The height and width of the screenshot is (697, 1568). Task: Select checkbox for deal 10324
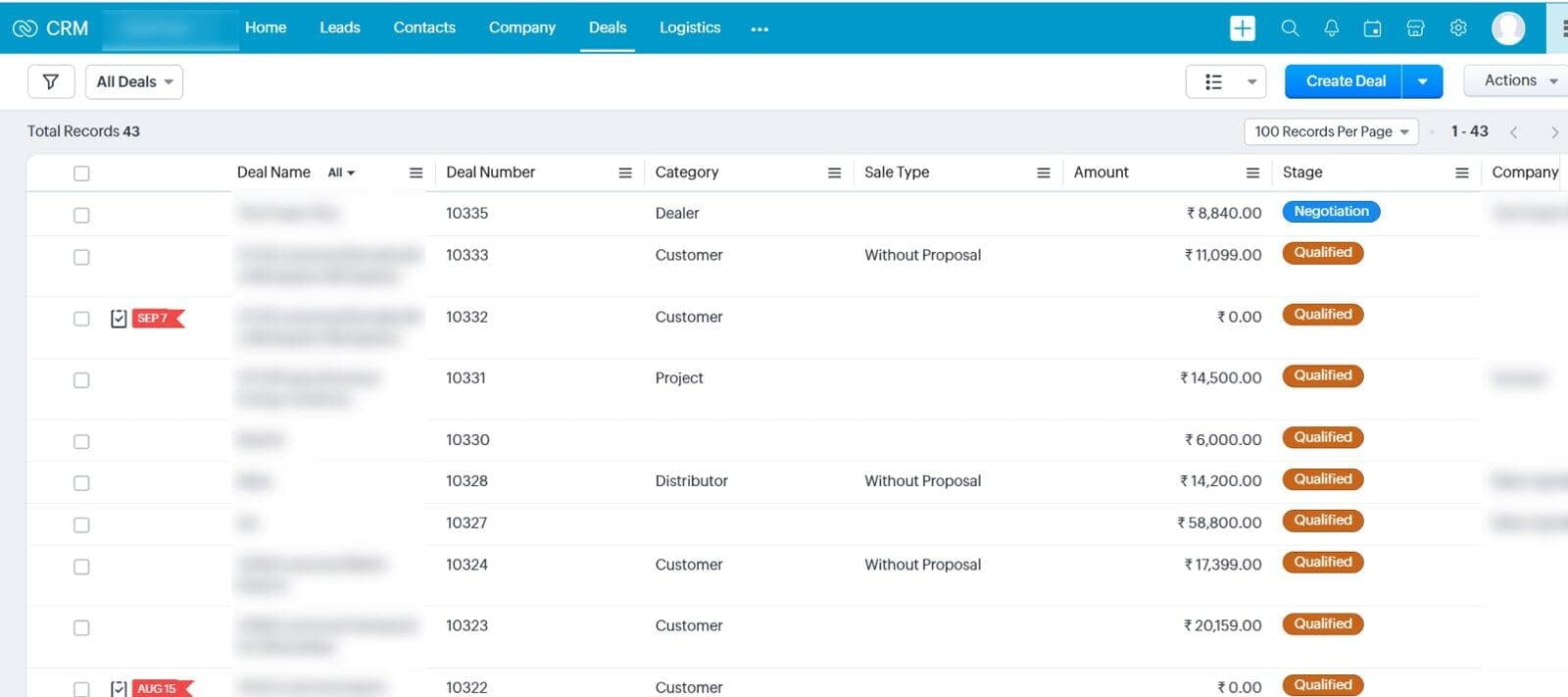[x=81, y=567]
